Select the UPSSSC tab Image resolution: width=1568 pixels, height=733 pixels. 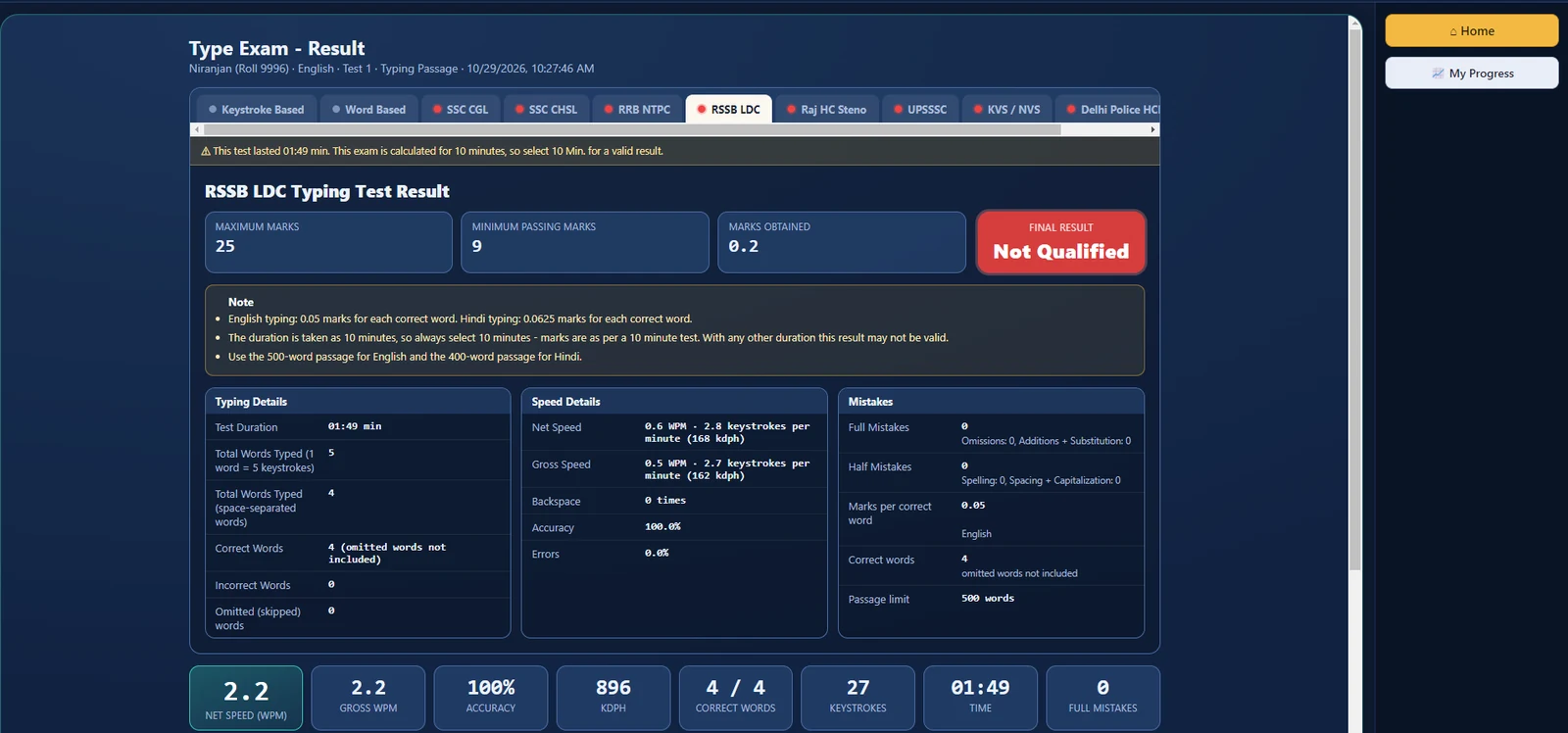(920, 109)
